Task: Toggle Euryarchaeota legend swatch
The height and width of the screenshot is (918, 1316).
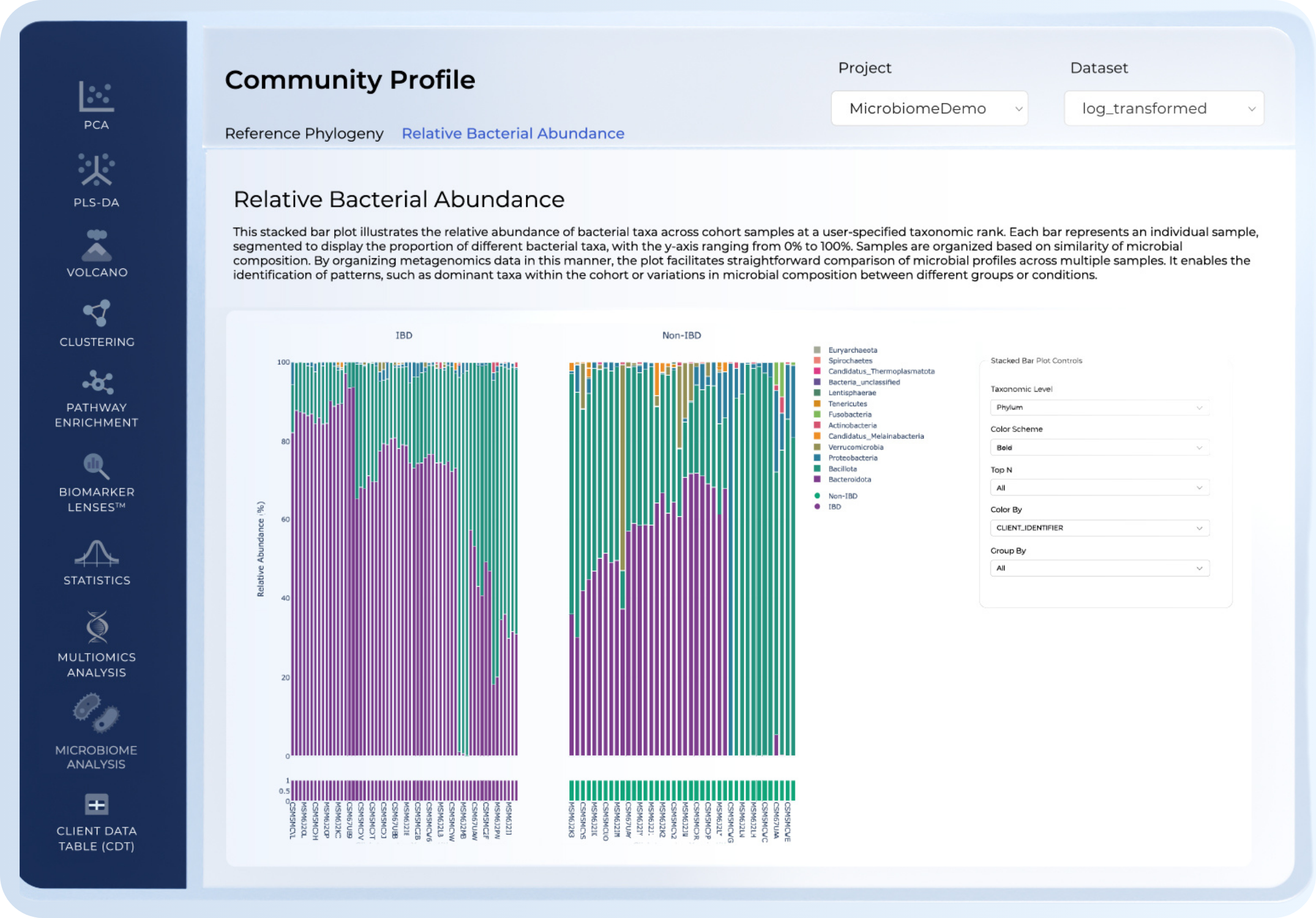Action: point(817,350)
